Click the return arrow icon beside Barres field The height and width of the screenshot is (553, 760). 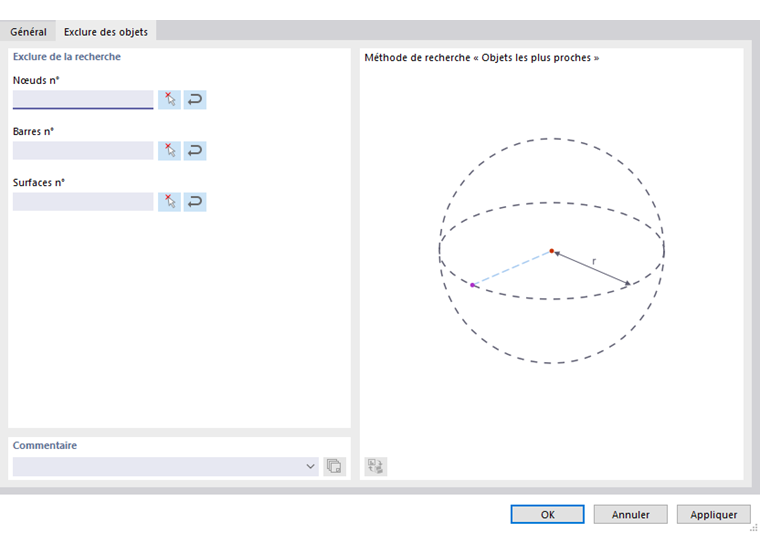[195, 151]
